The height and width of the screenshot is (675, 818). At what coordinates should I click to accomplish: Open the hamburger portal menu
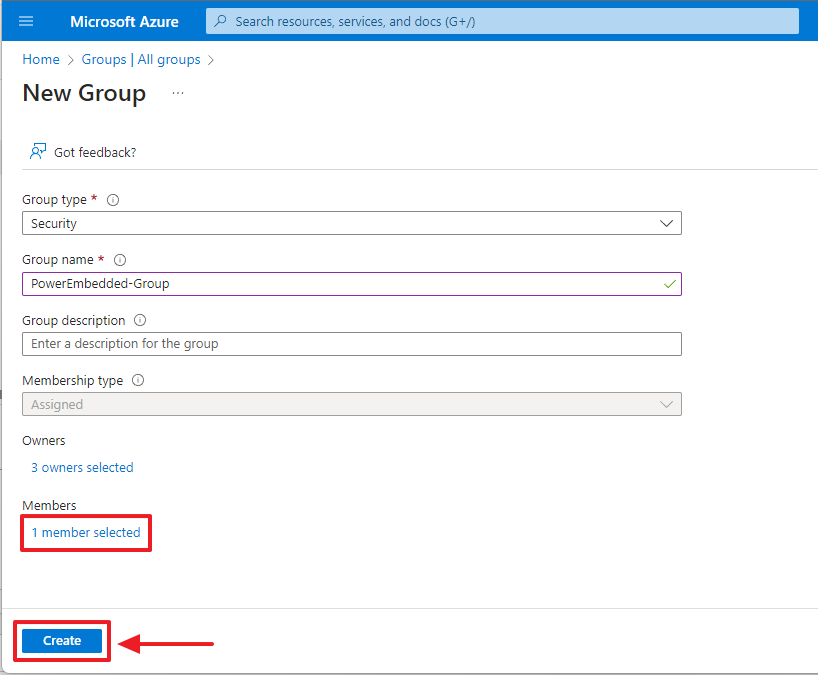[26, 21]
